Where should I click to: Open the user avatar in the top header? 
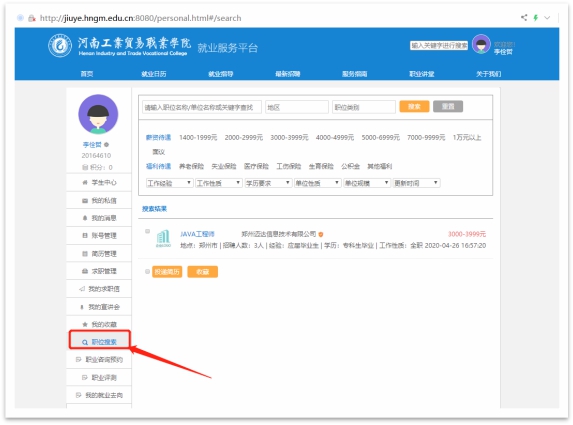(x=481, y=45)
